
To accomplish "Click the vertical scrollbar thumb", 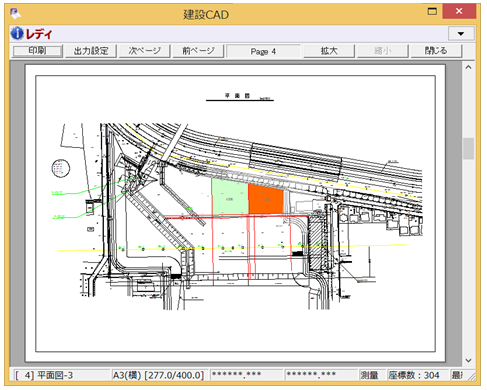I will (468, 149).
